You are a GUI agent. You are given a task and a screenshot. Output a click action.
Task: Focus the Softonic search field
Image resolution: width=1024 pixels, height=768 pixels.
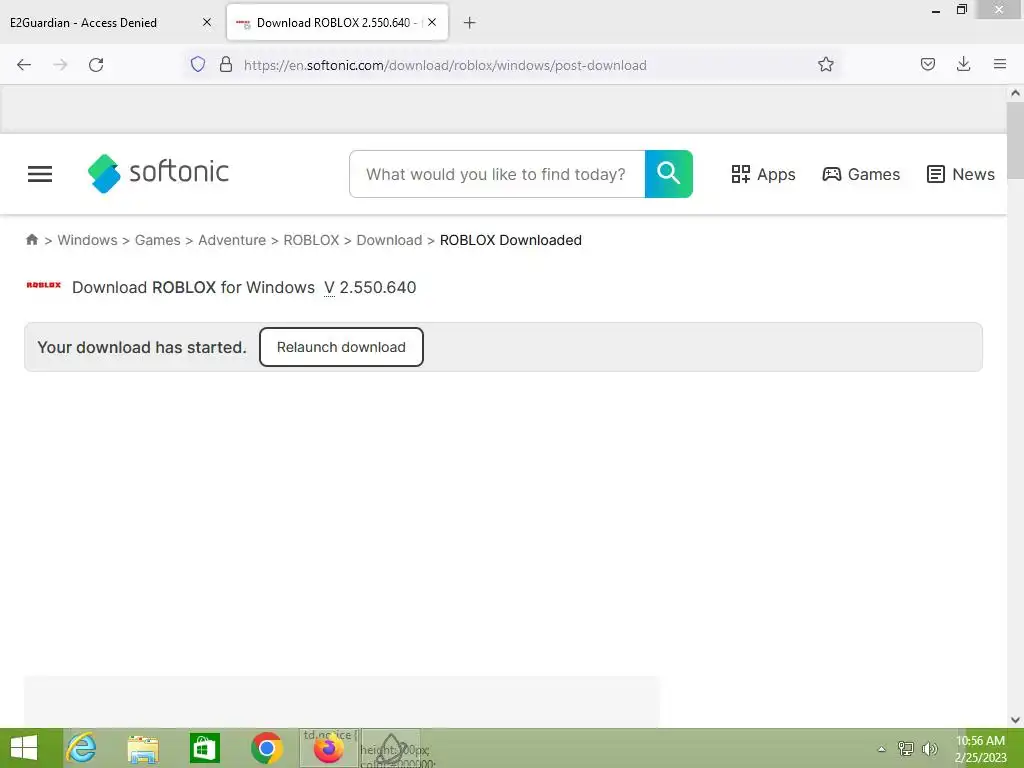click(x=497, y=174)
